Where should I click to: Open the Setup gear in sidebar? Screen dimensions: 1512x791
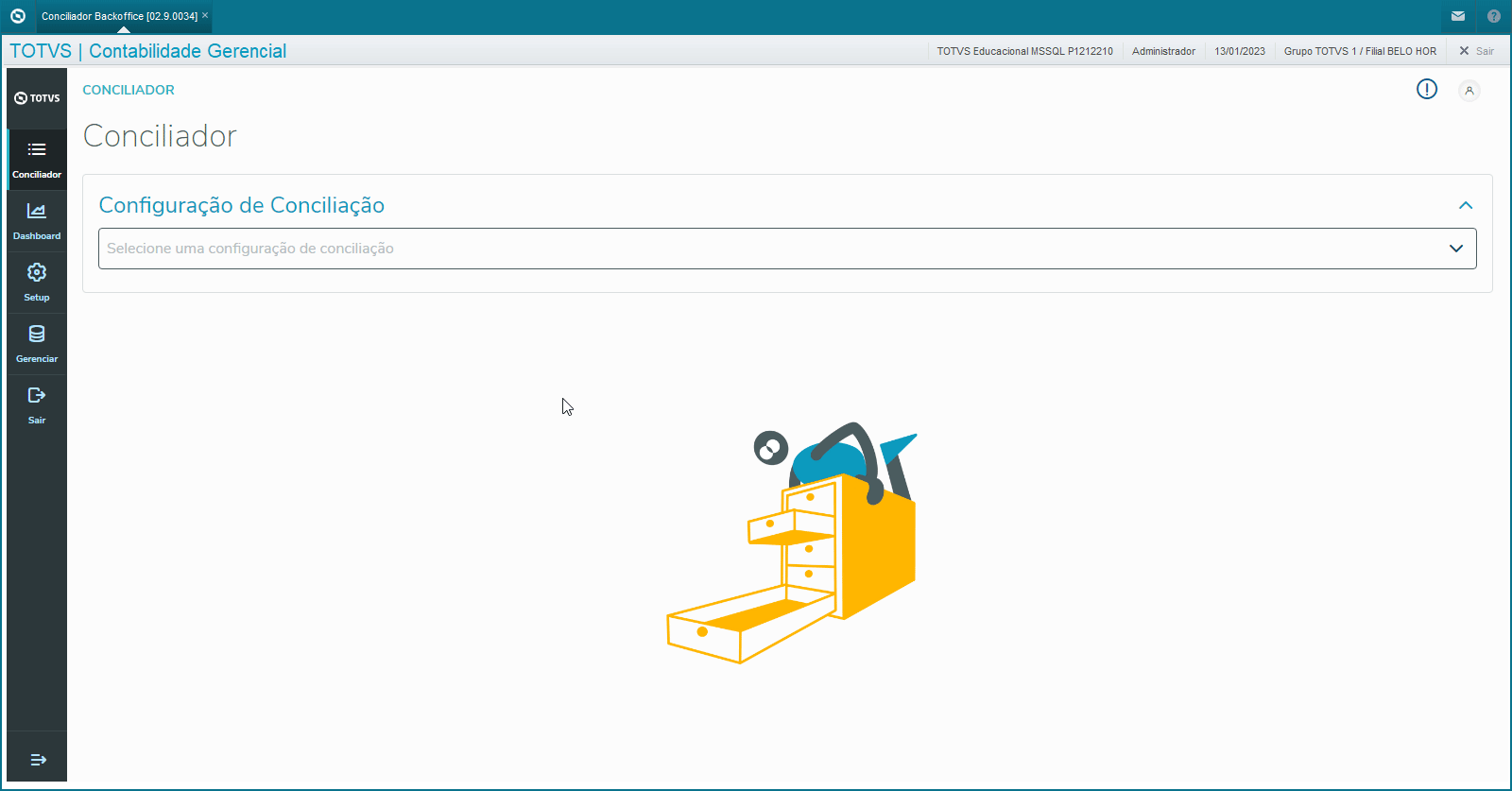point(37,283)
